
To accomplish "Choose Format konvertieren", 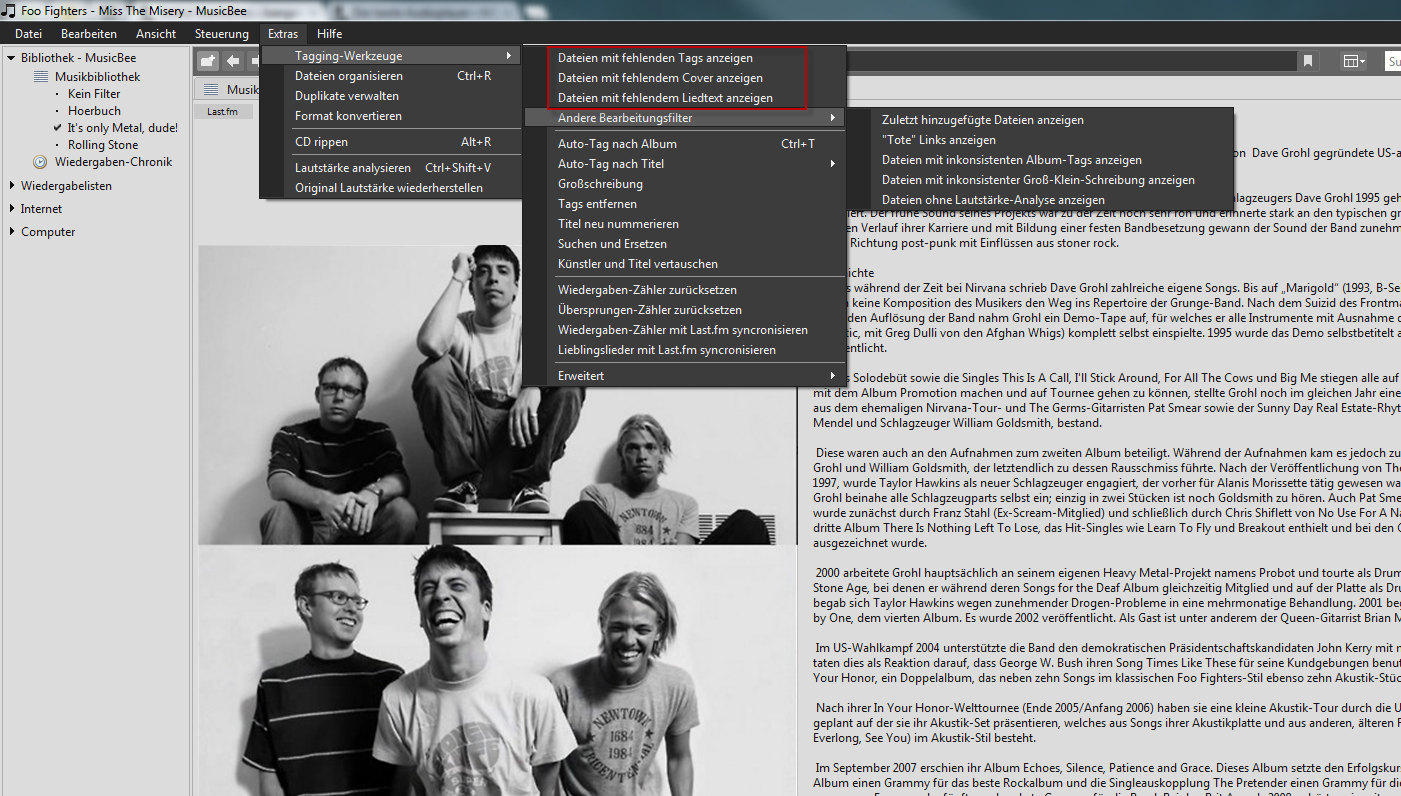I will pyautogui.click(x=391, y=116).
